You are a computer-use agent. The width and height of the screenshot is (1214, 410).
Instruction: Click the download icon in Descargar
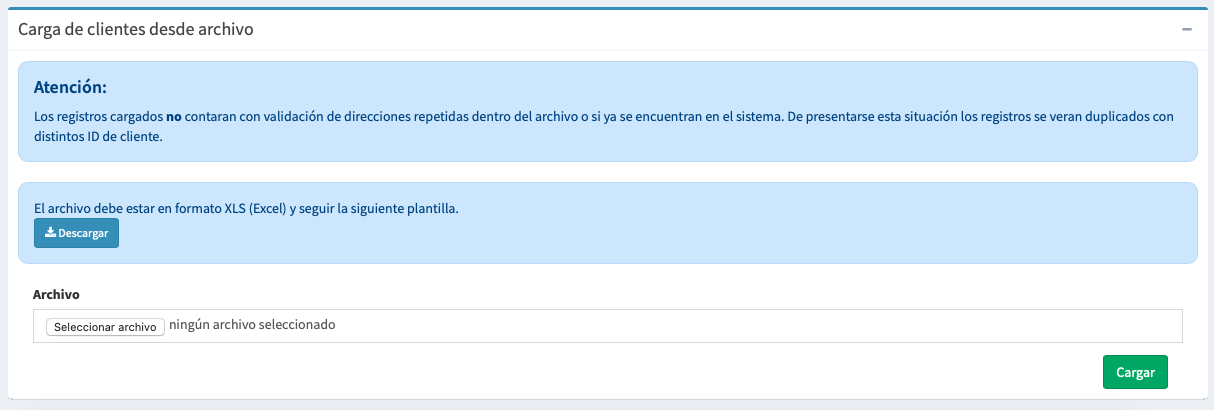(x=49, y=233)
